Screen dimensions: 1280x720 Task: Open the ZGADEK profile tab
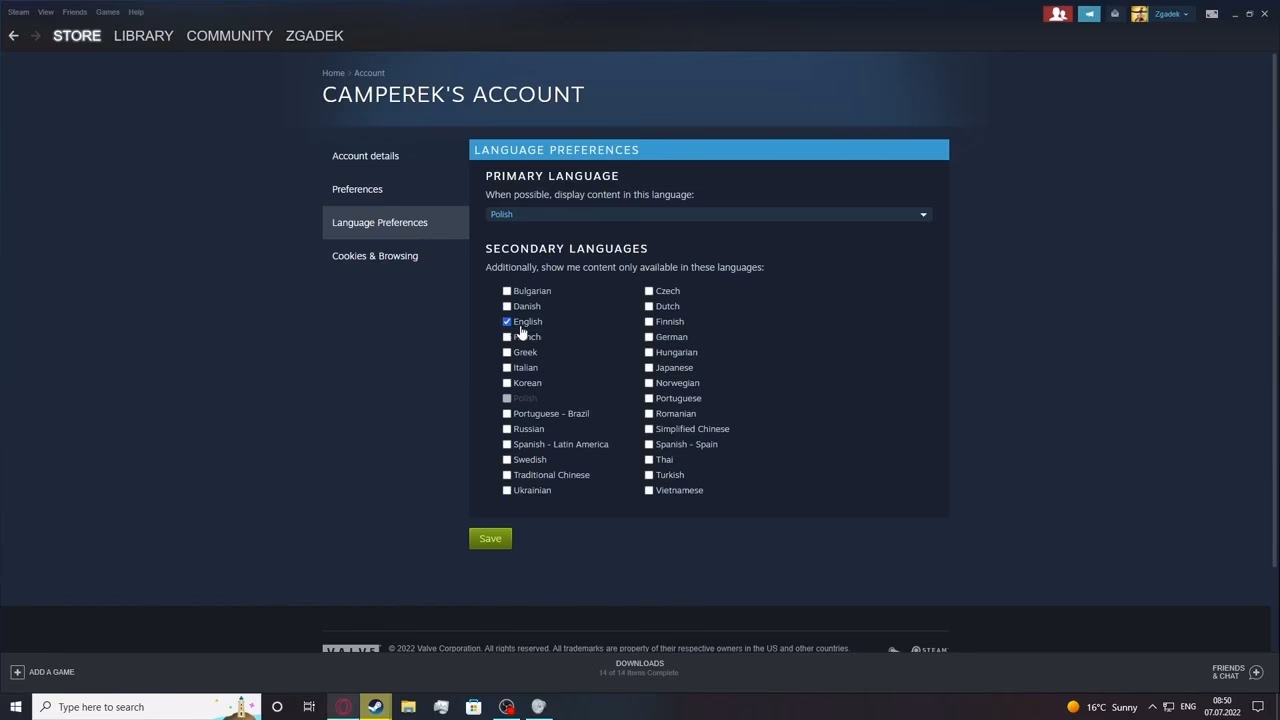tap(314, 35)
